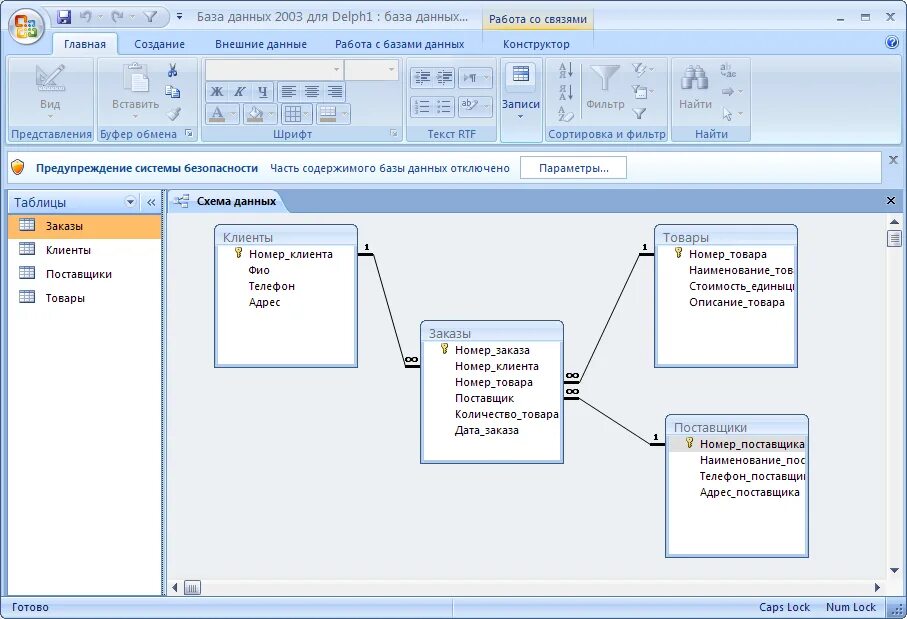907x619 pixels.
Task: Sort ascending with the А-Я arrow icon
Action: click(566, 71)
